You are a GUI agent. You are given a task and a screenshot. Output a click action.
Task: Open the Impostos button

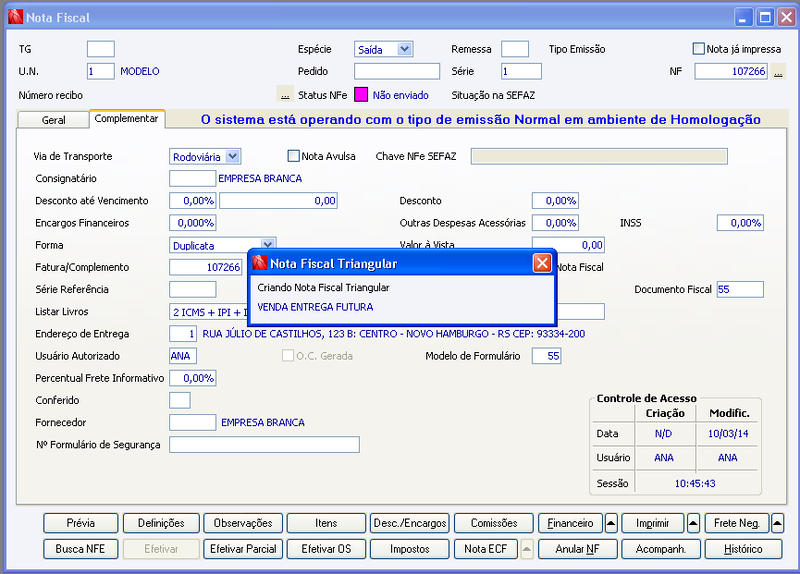(410, 549)
